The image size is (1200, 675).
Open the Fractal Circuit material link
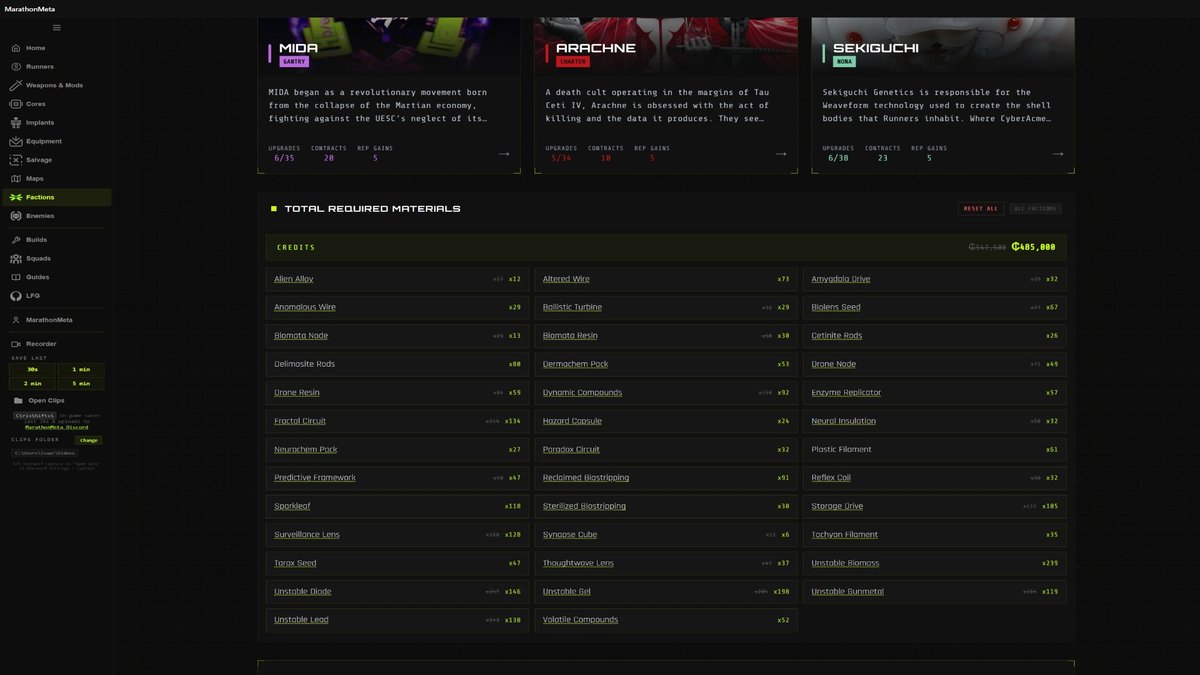(300, 421)
